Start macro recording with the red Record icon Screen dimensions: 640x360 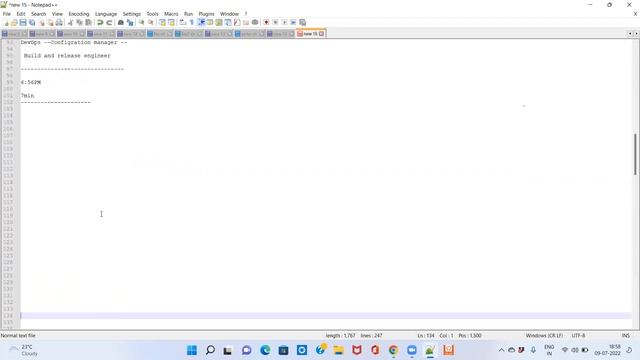point(266,22)
